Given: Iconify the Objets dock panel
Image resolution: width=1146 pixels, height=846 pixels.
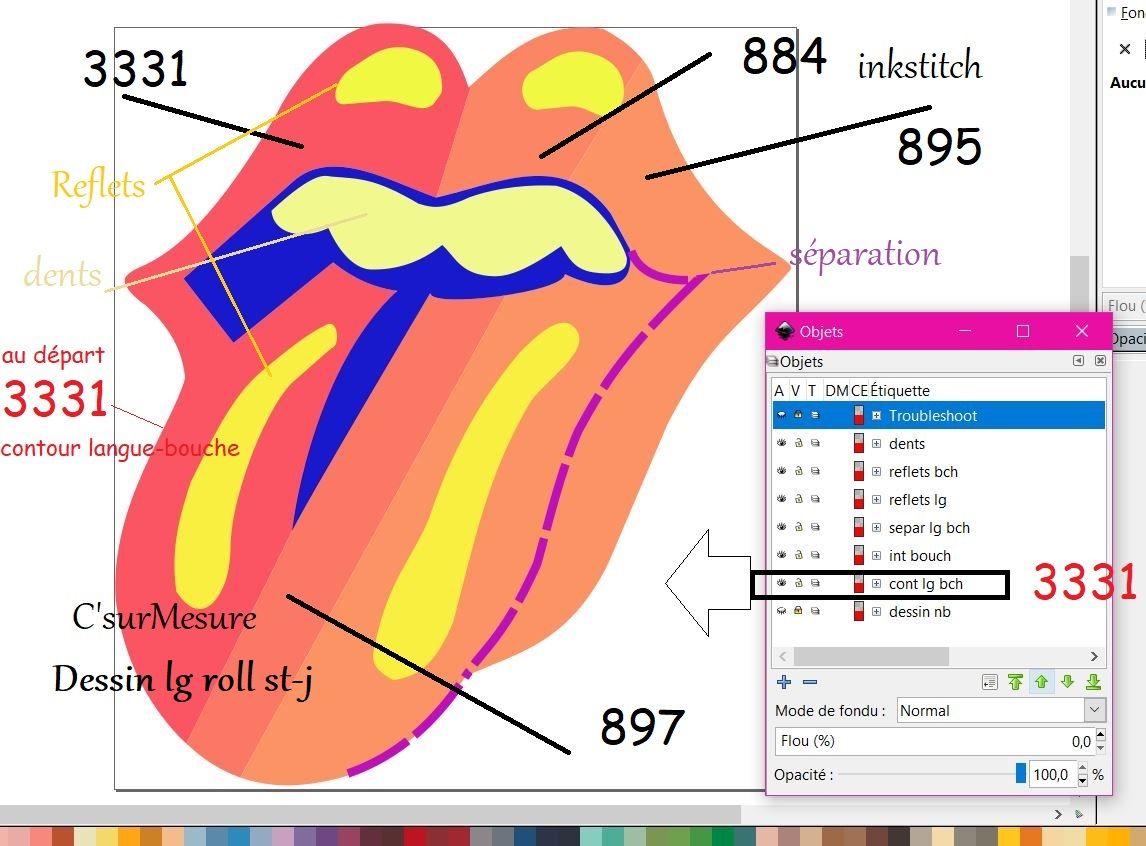Looking at the screenshot, I should click(1078, 361).
